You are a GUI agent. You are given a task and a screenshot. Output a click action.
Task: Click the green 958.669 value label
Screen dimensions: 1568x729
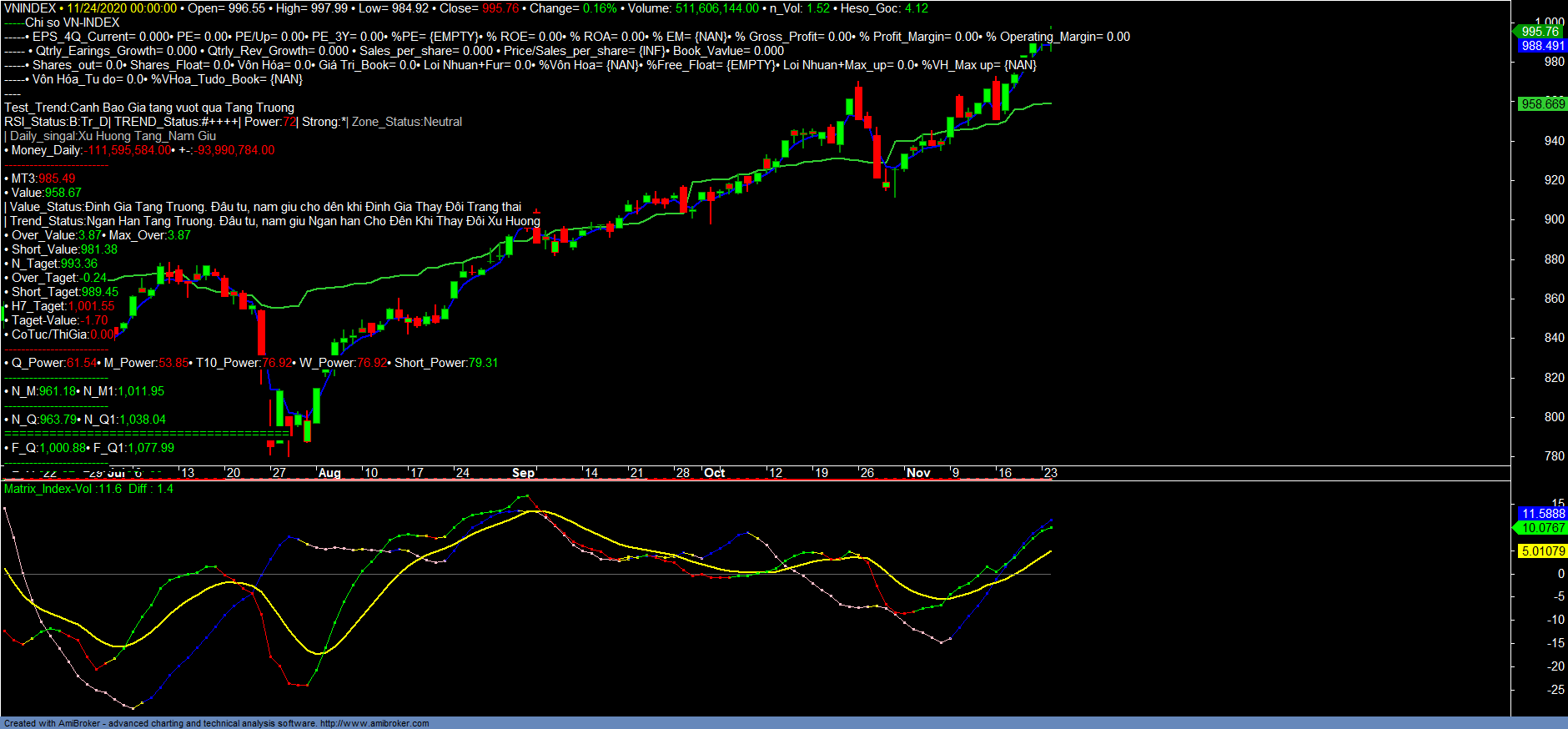[1542, 104]
